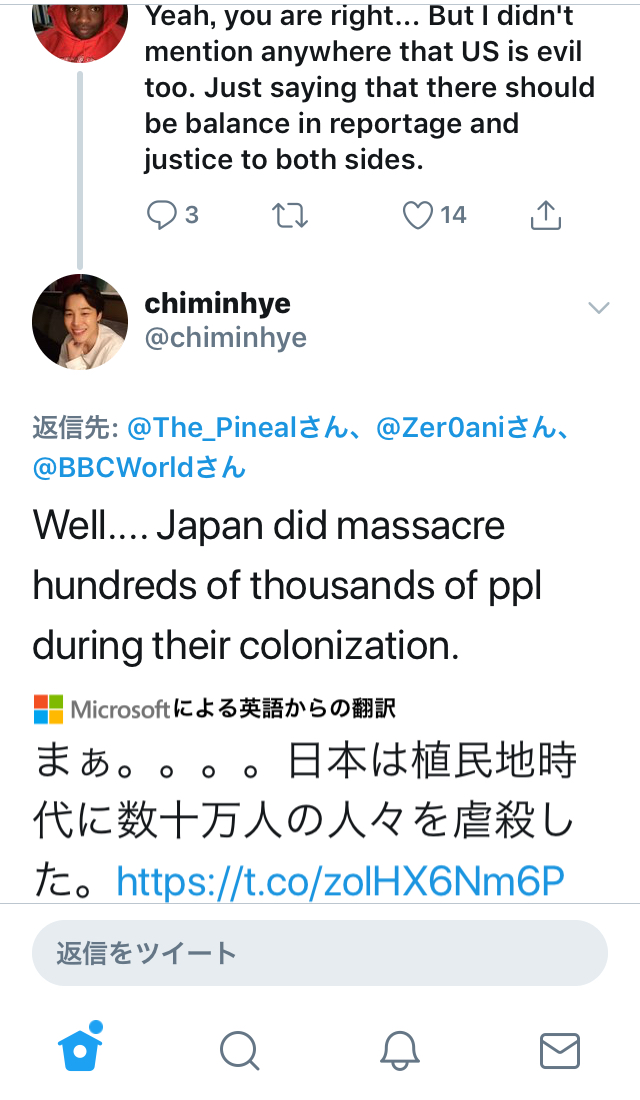Like the tweet with 14 likes
The image size is (640, 1100).
[x=418, y=215]
